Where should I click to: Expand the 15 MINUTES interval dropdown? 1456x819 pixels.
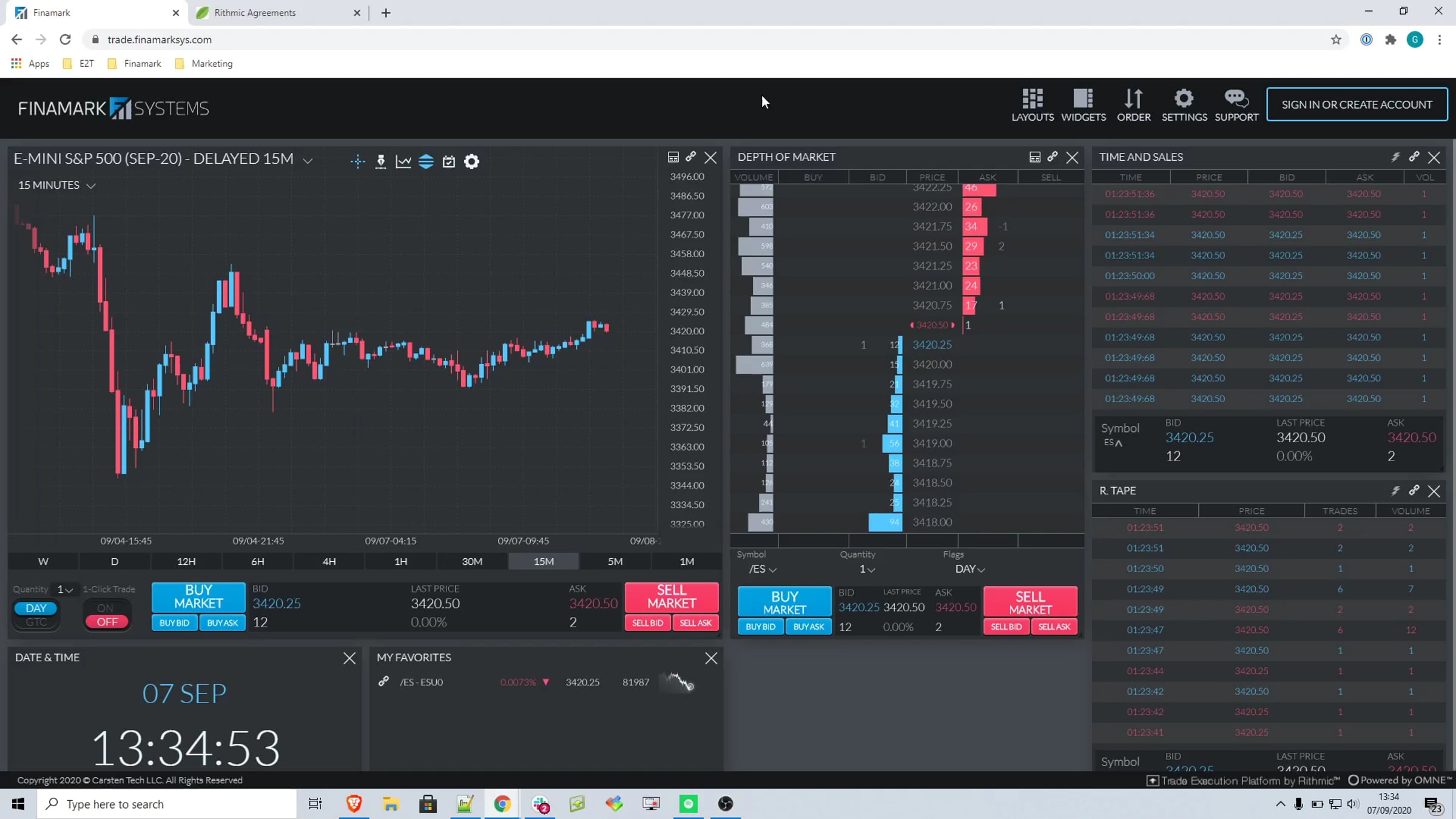point(91,186)
